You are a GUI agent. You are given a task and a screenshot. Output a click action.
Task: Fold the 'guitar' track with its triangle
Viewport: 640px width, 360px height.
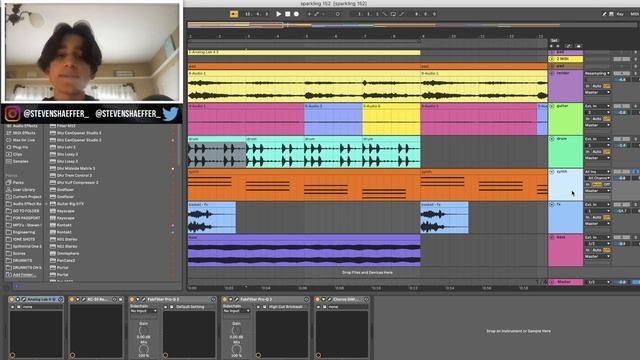552,106
